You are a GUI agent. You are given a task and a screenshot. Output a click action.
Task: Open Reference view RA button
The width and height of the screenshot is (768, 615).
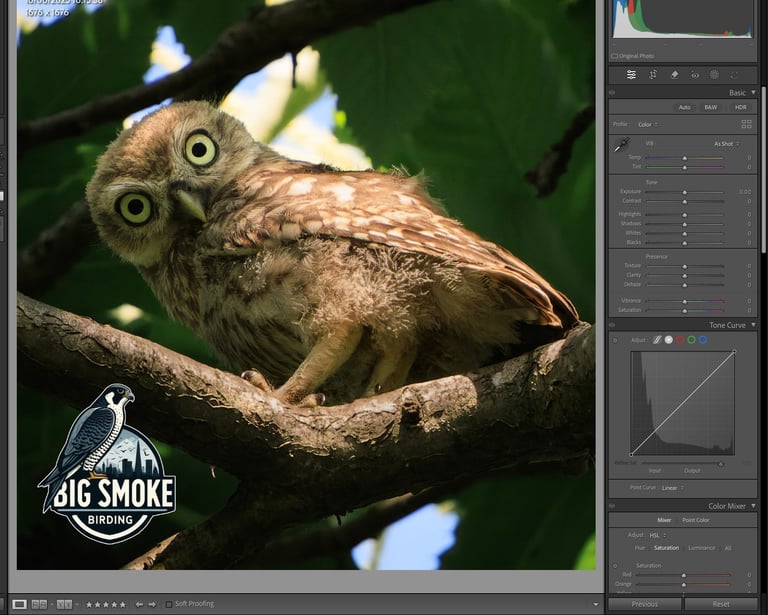(39, 604)
